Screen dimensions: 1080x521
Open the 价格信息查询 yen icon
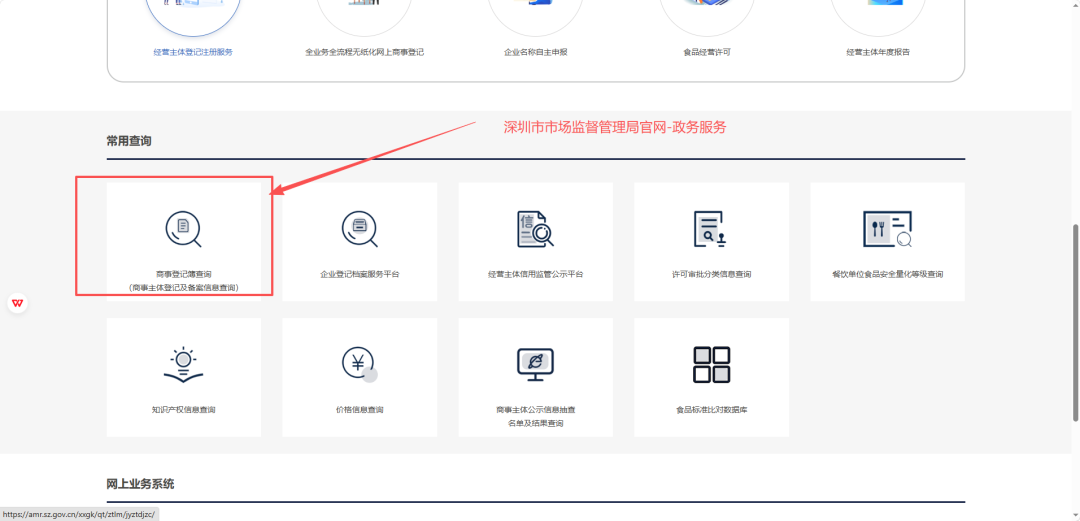360,365
